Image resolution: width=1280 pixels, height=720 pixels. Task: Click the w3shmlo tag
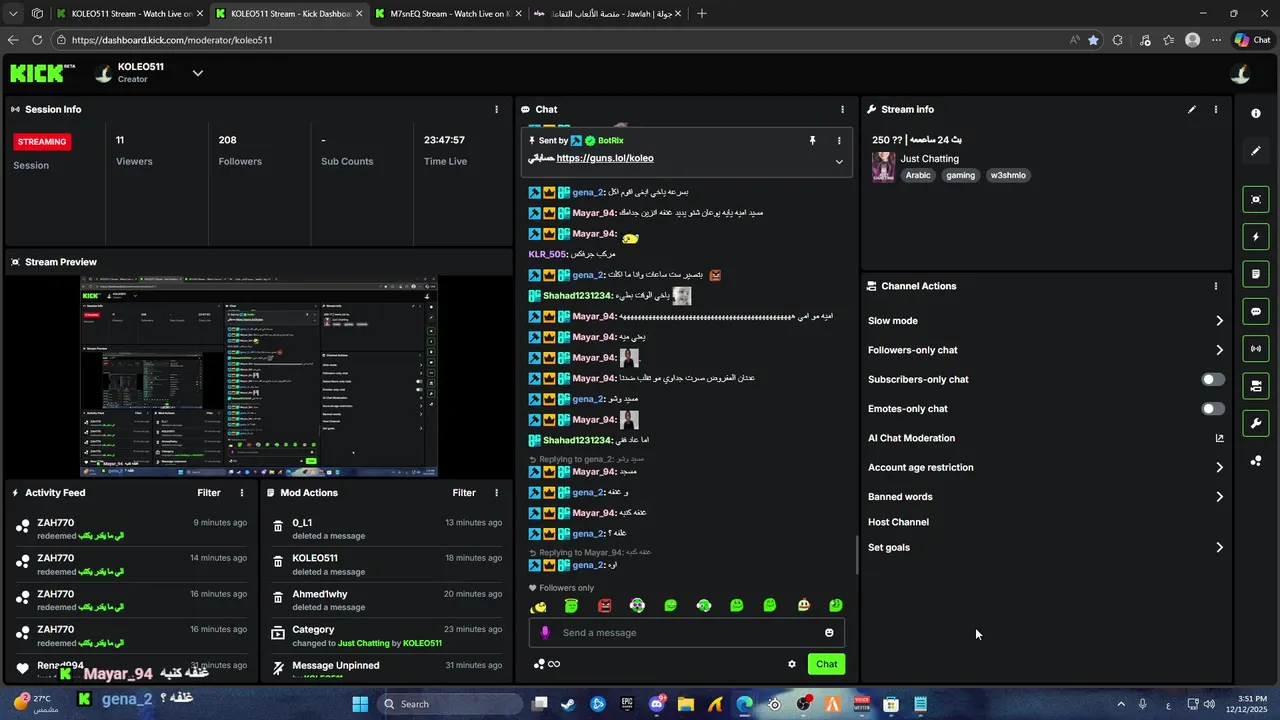tap(1008, 175)
